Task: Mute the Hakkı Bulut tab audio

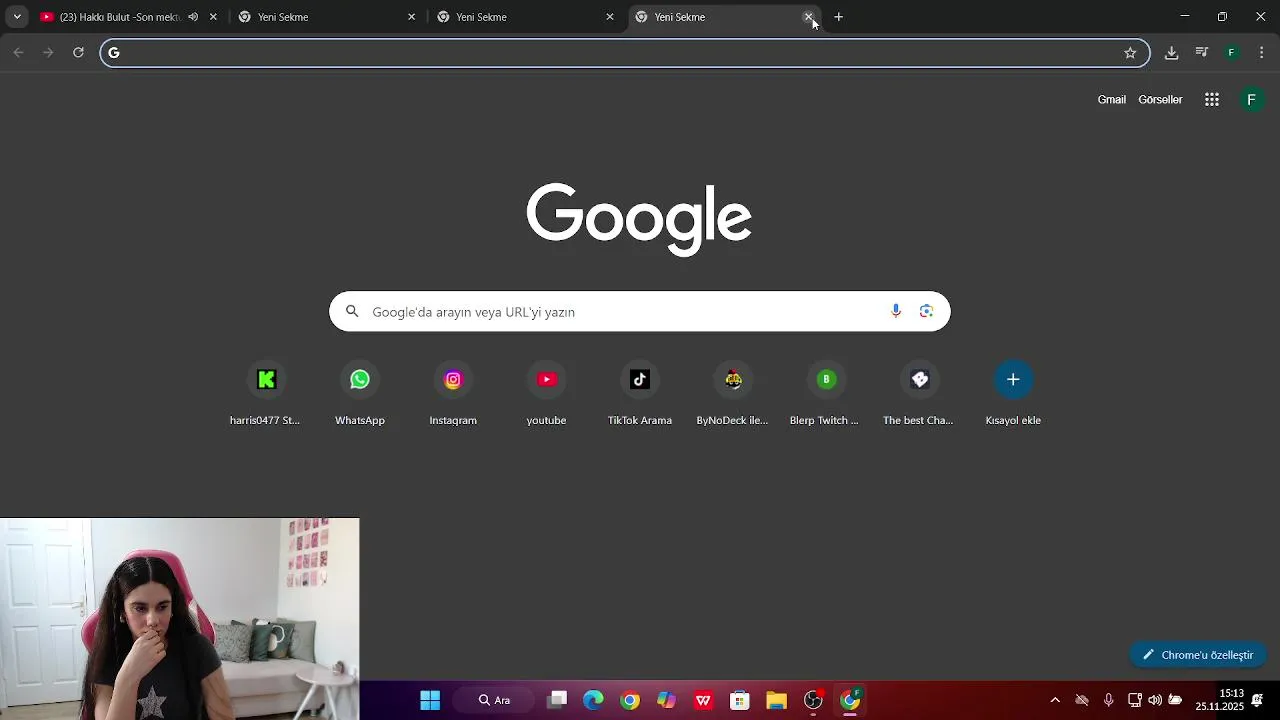Action: [193, 17]
